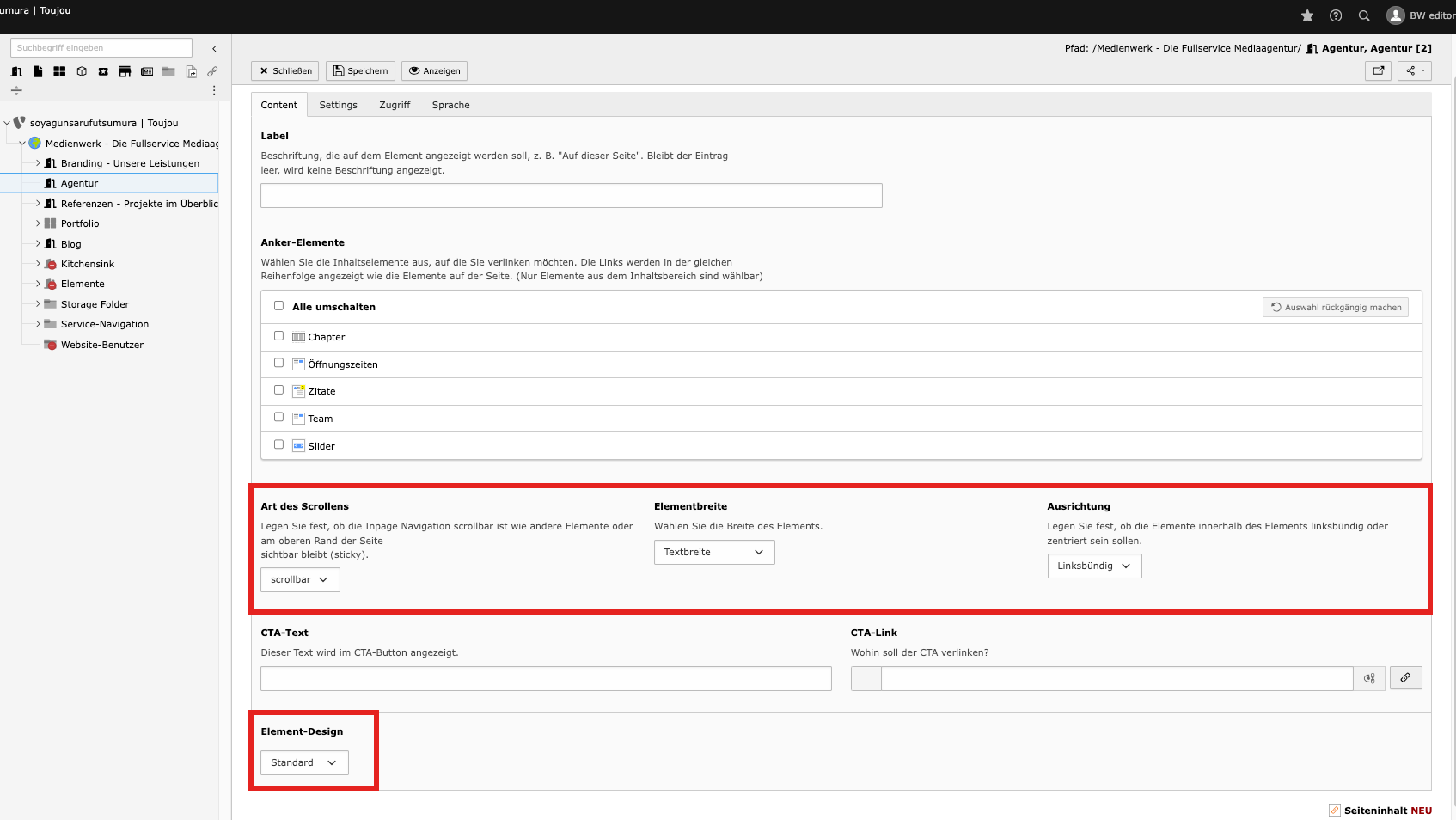Click the bookmarks star icon
Screen dimensions: 1456x820
(1307, 15)
